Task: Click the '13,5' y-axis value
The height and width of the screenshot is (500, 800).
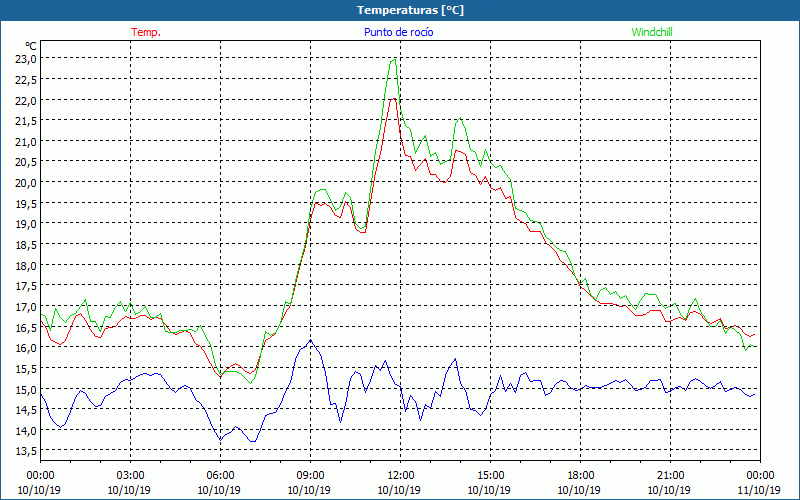Action: click(26, 452)
